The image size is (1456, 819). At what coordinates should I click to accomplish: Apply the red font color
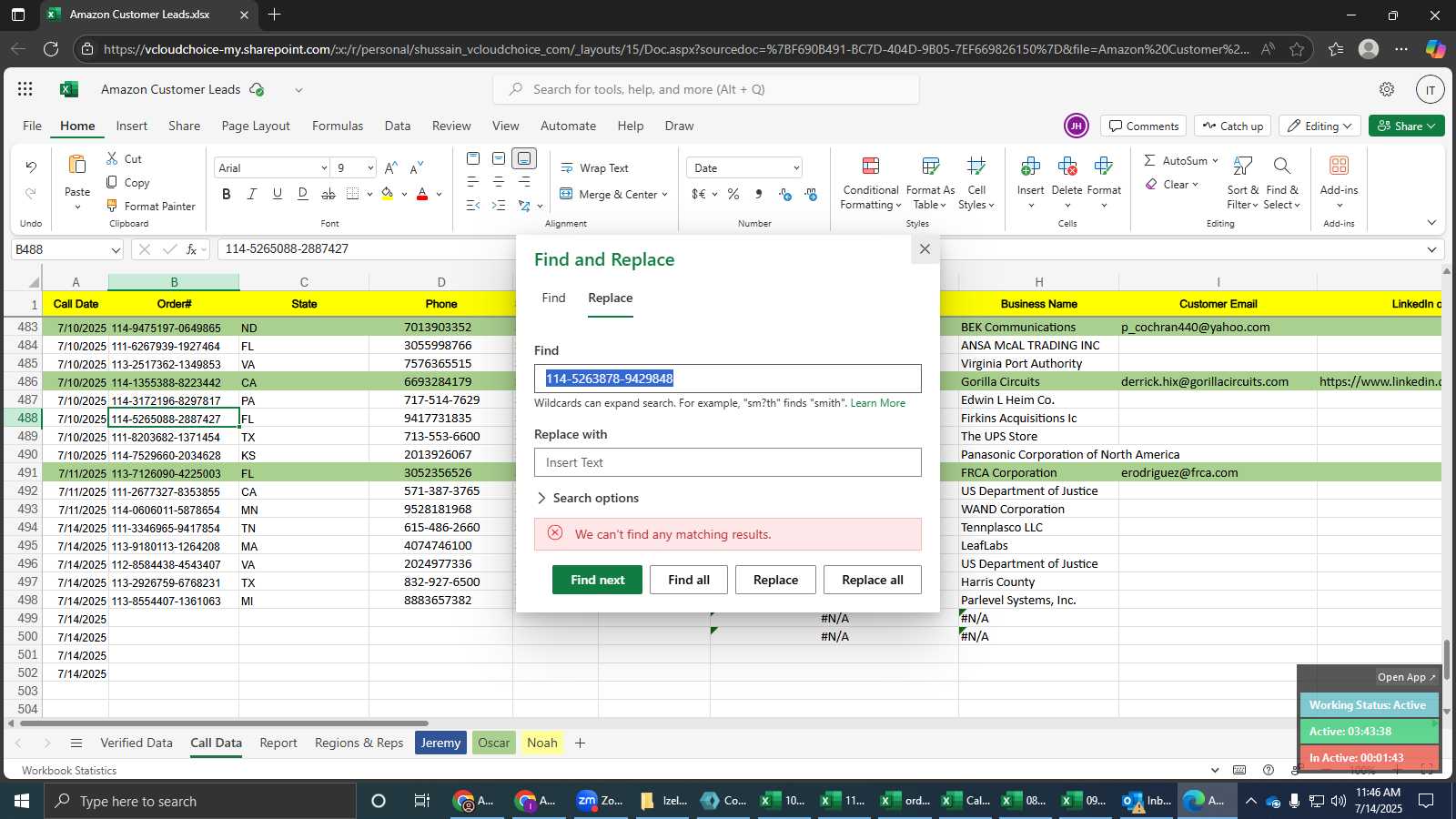[x=422, y=194]
